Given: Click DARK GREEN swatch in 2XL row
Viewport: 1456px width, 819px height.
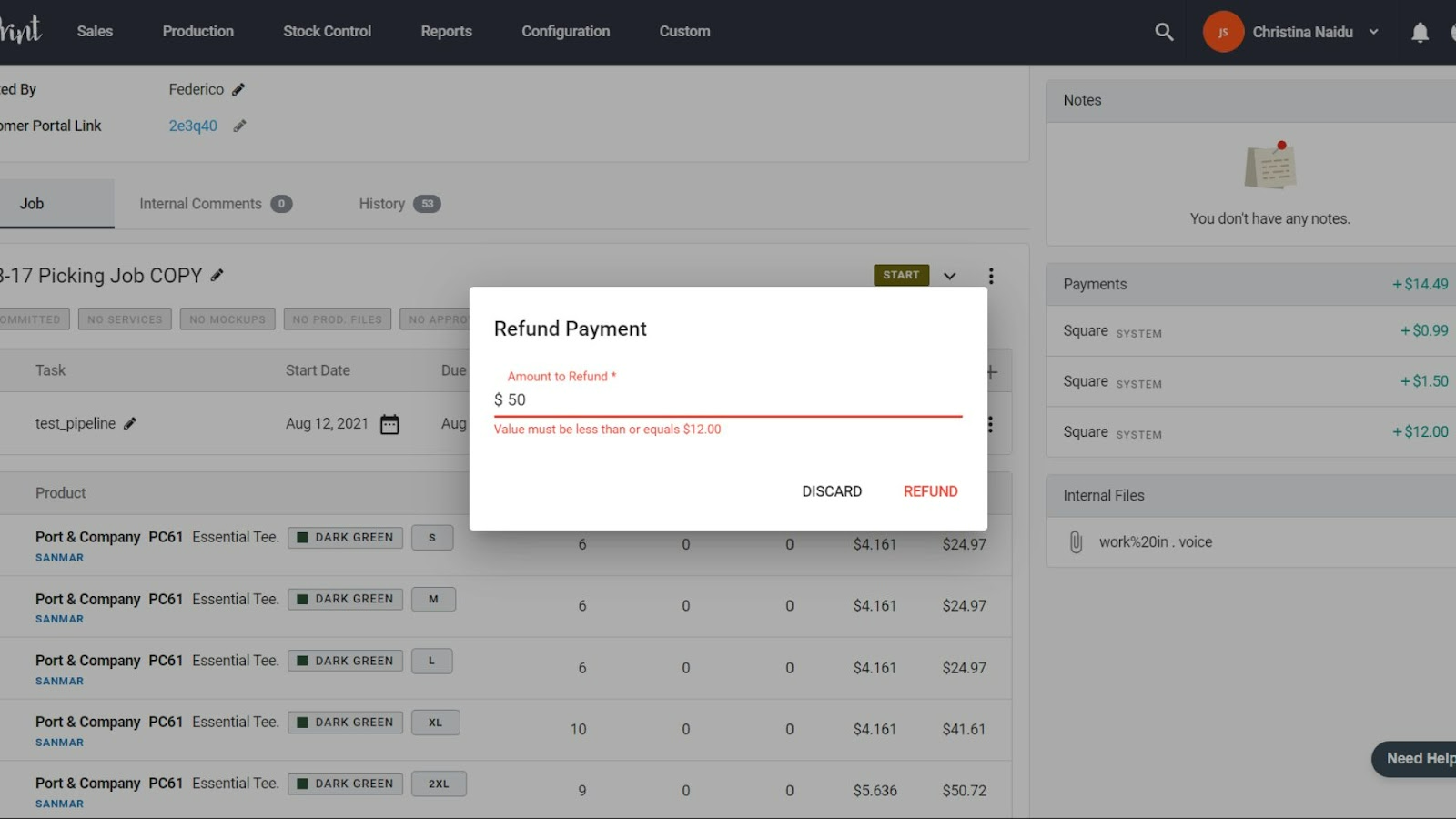Looking at the screenshot, I should [346, 784].
